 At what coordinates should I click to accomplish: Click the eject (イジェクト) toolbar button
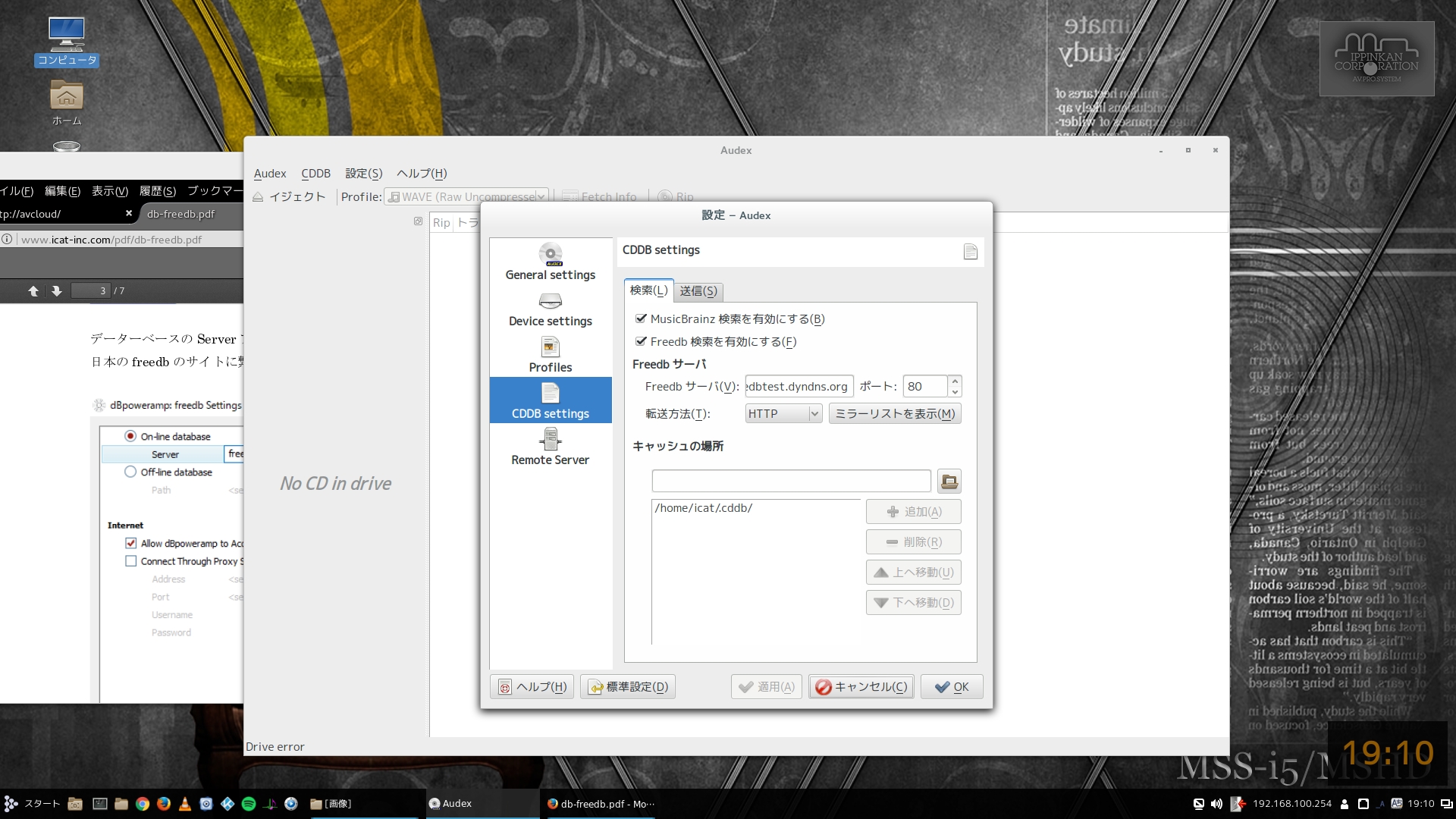click(x=289, y=196)
